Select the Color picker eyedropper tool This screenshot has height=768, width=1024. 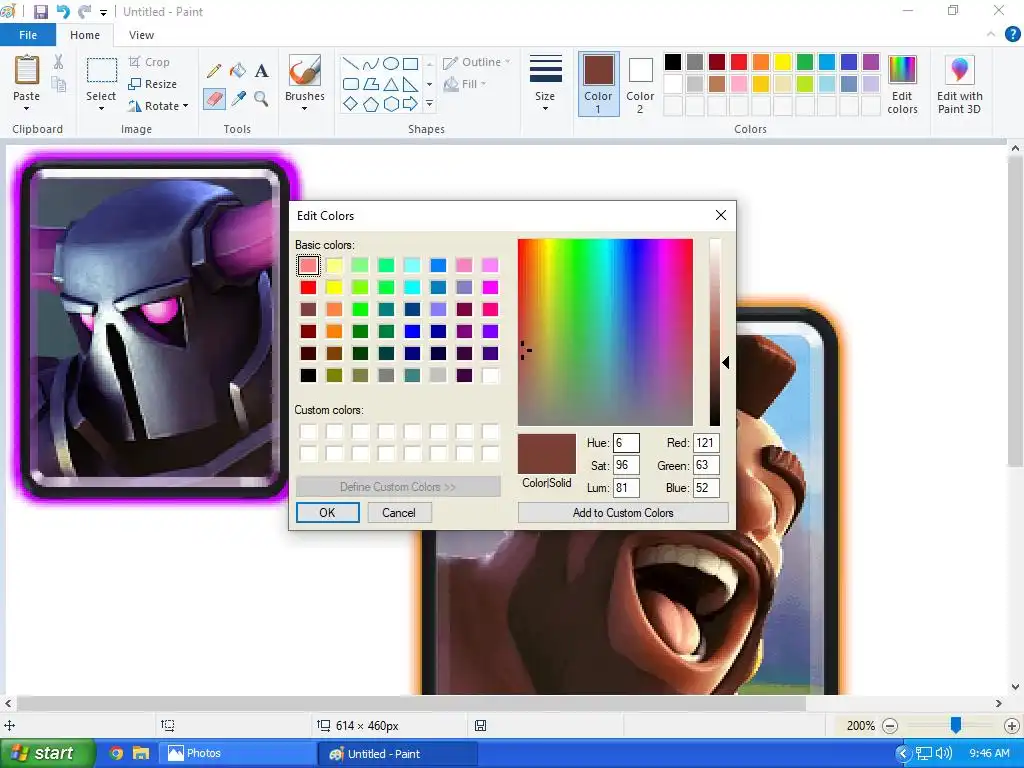(238, 99)
